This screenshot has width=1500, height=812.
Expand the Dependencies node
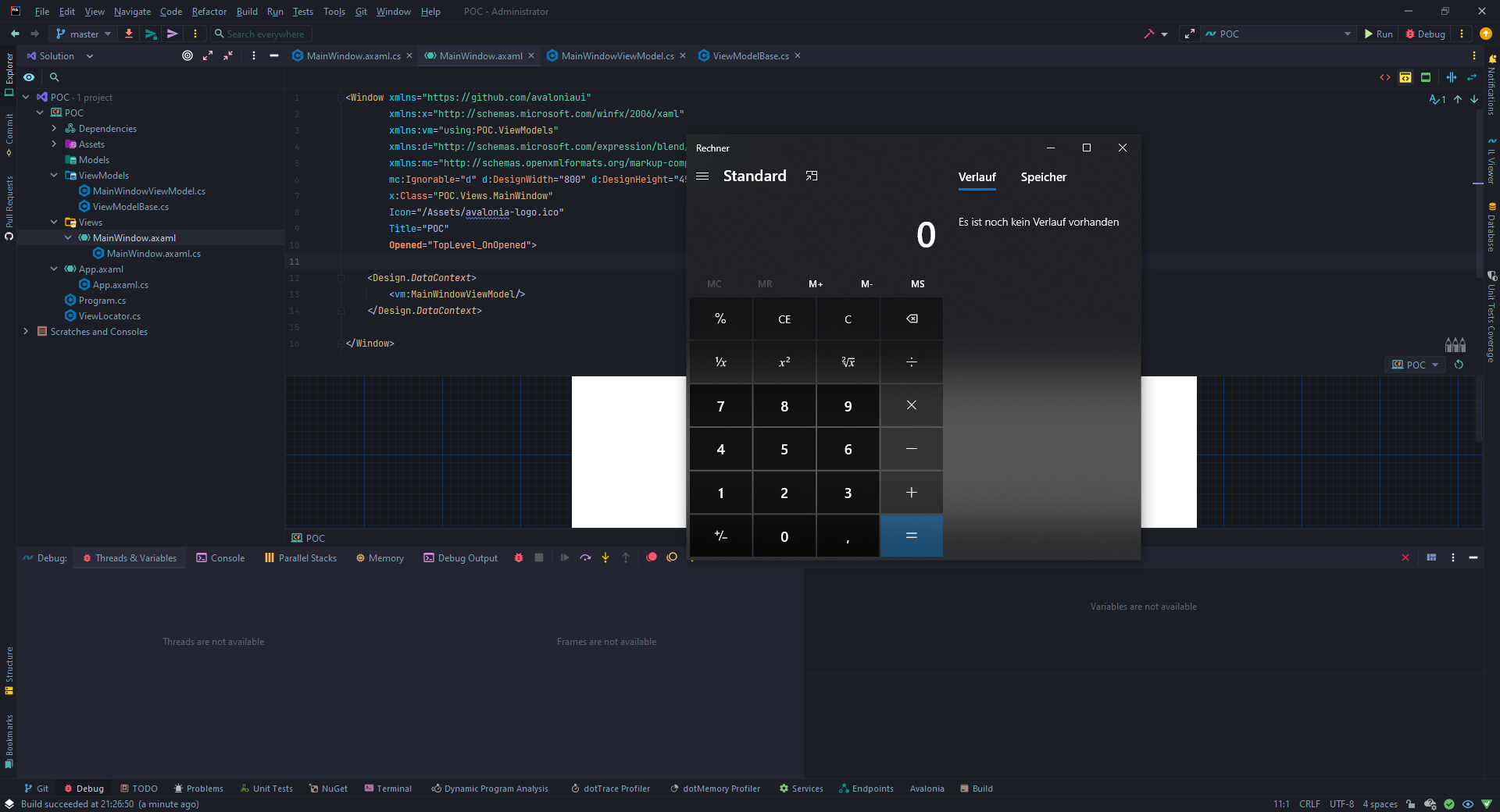click(54, 129)
